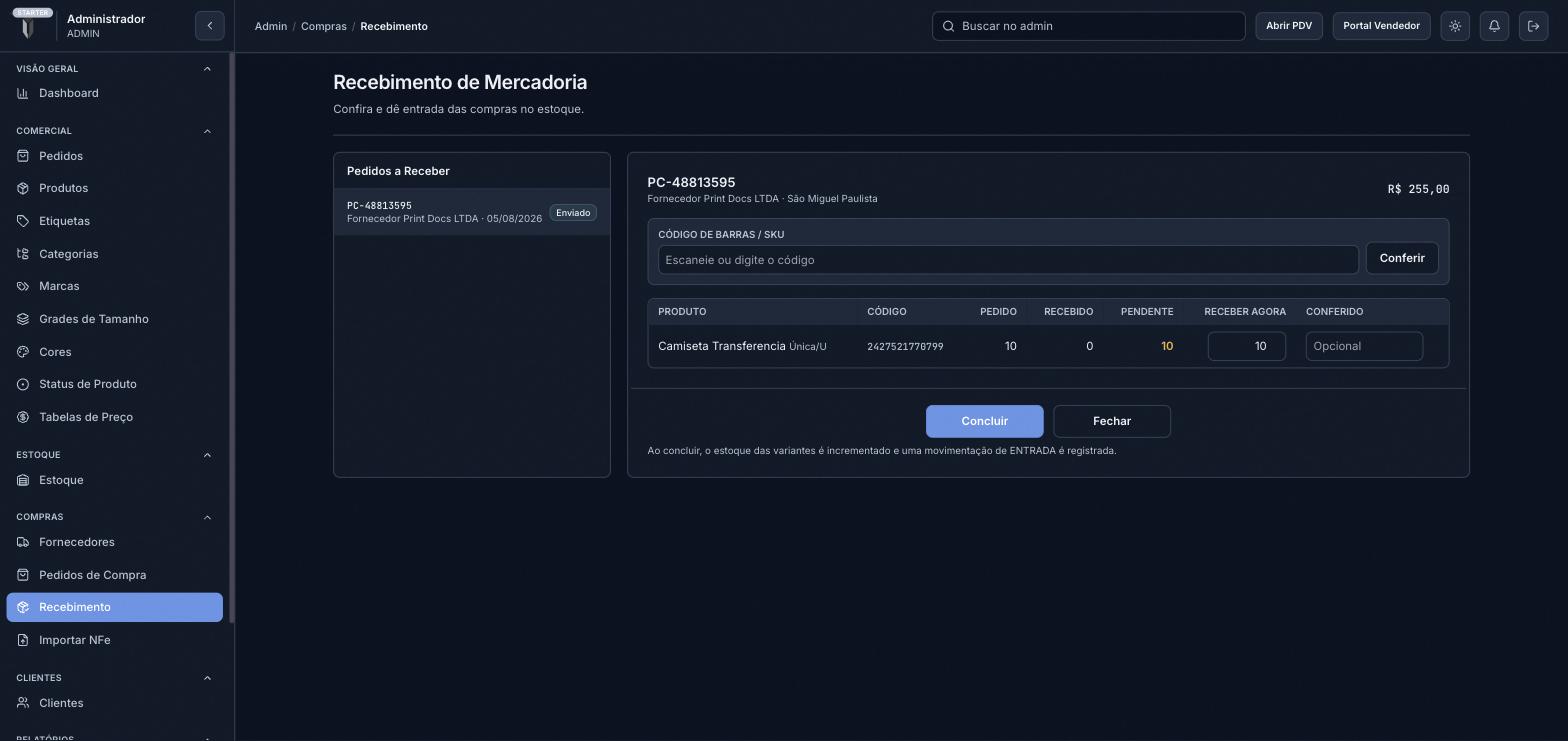The width and height of the screenshot is (1568, 741).
Task: Click the Pedidos sidebar icon
Action: (x=23, y=156)
